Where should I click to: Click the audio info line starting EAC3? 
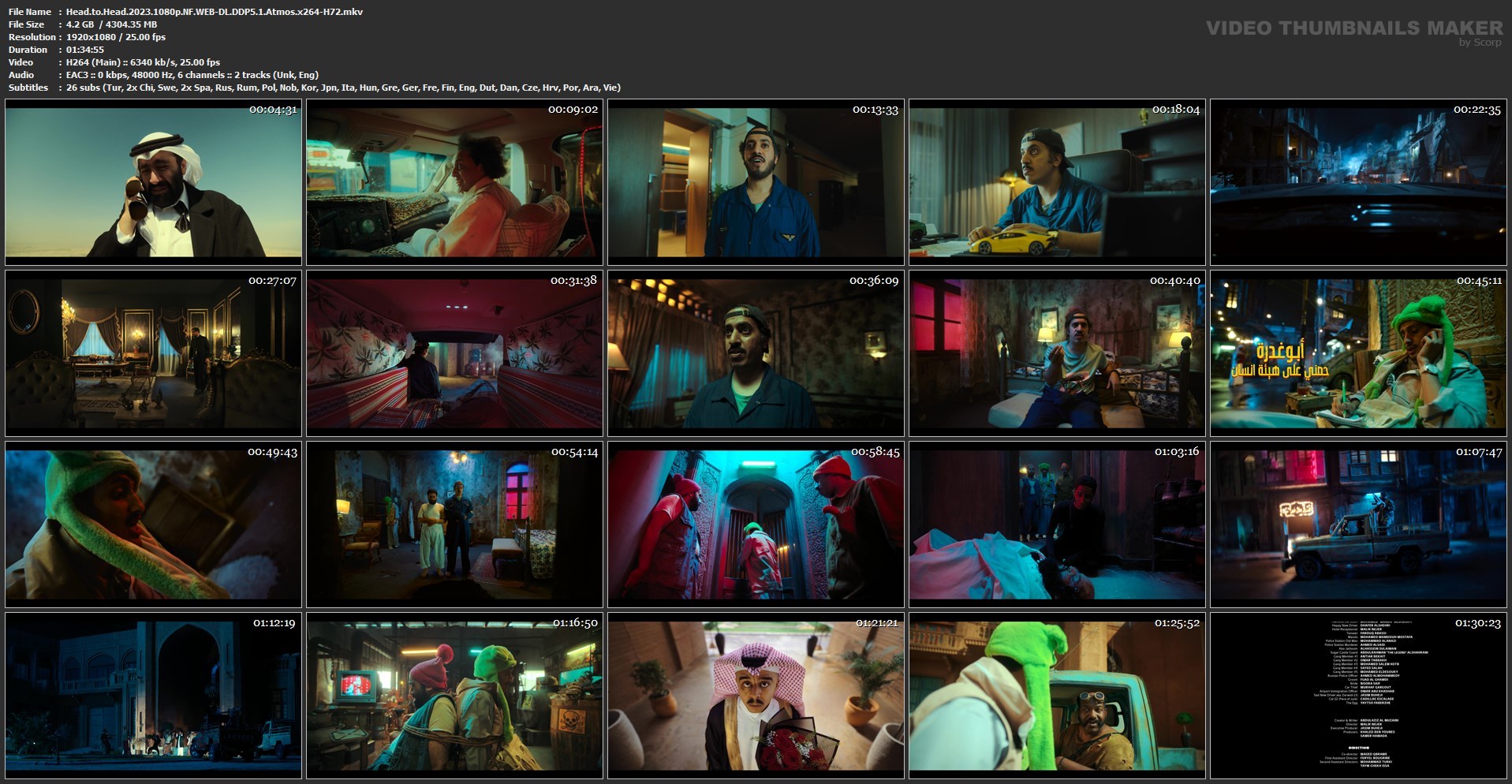tap(192, 75)
